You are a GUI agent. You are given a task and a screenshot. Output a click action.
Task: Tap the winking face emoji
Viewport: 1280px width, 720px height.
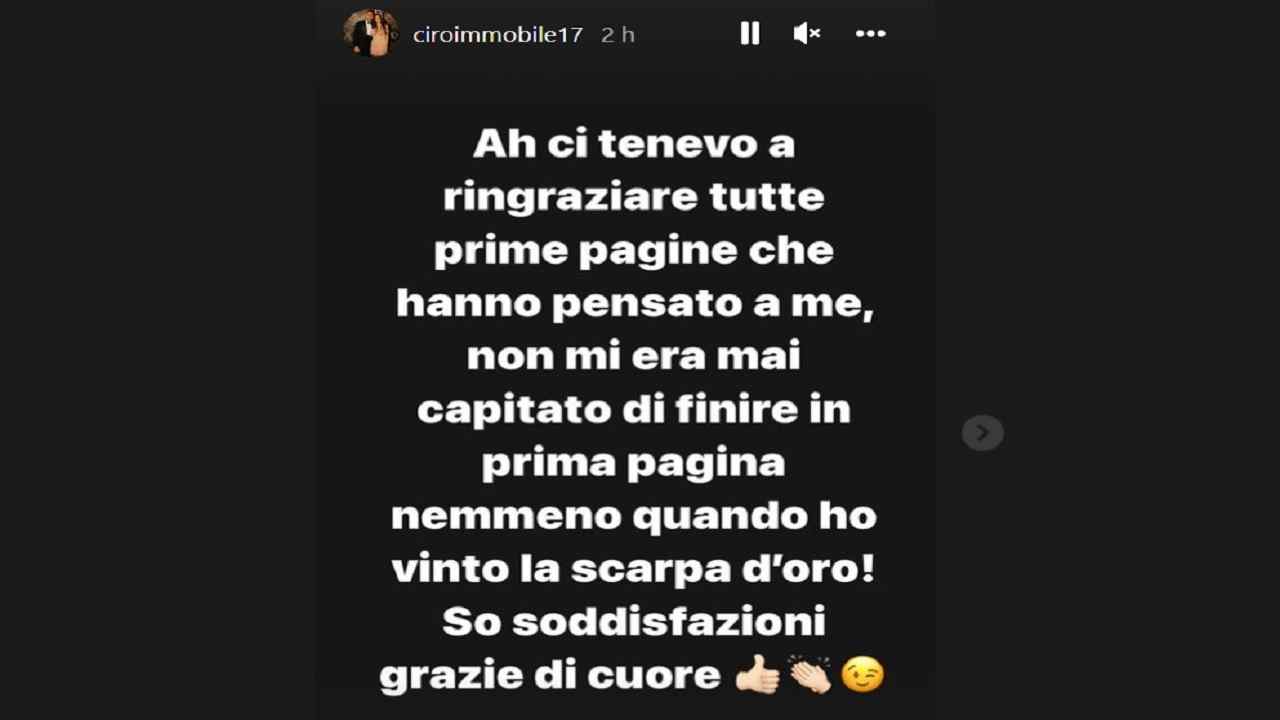(x=863, y=676)
